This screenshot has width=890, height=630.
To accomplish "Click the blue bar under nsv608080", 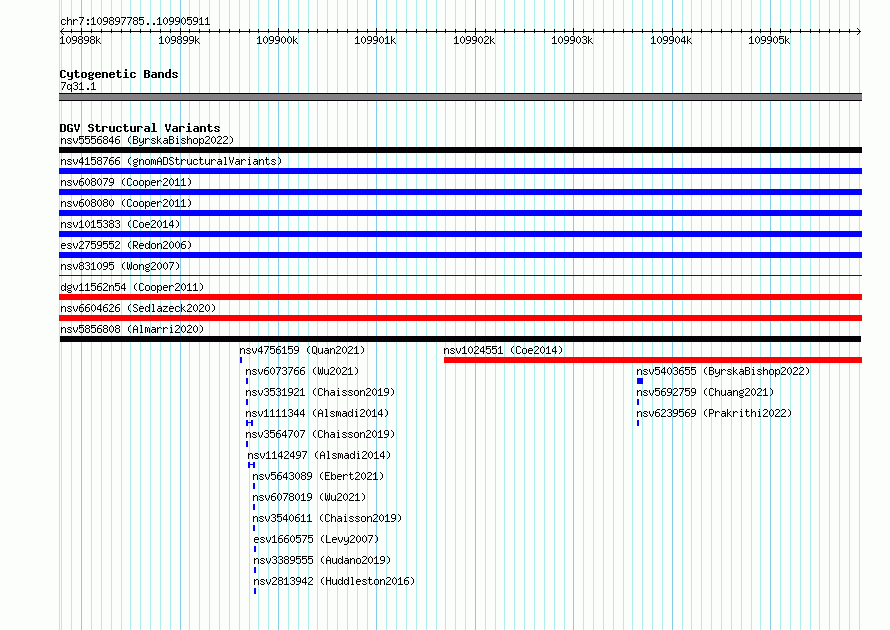I will pos(460,213).
